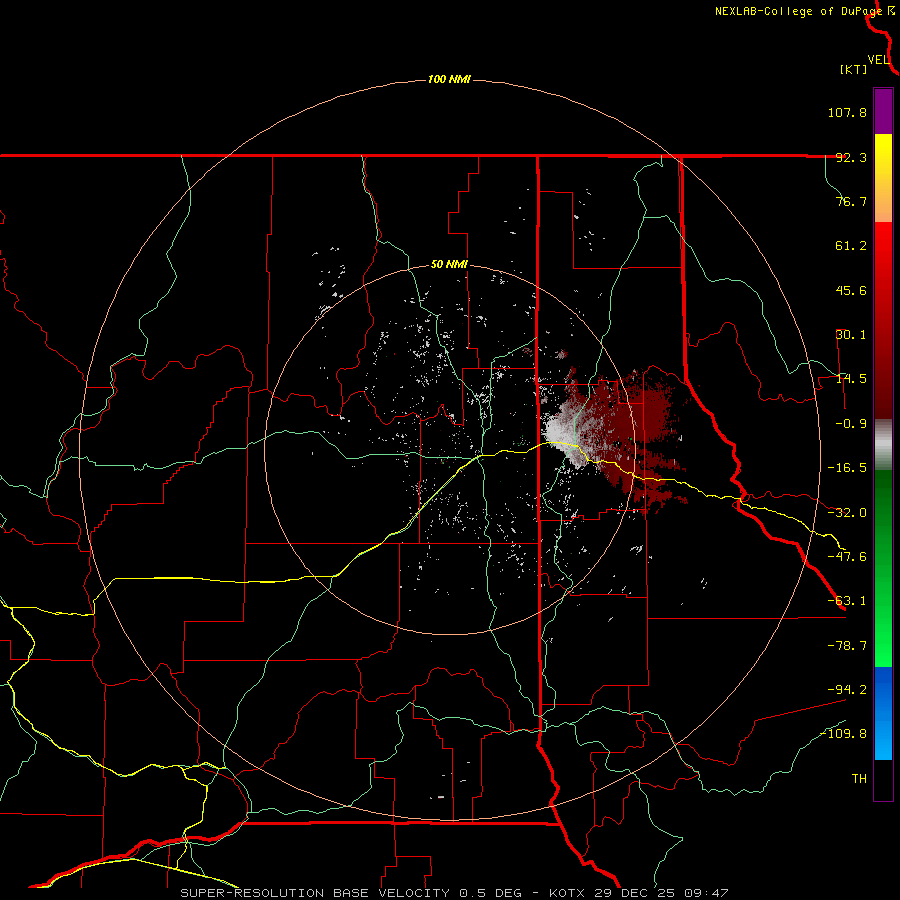This screenshot has height=900, width=900.
Task: Click the KOTX station identifier
Action: (x=567, y=893)
